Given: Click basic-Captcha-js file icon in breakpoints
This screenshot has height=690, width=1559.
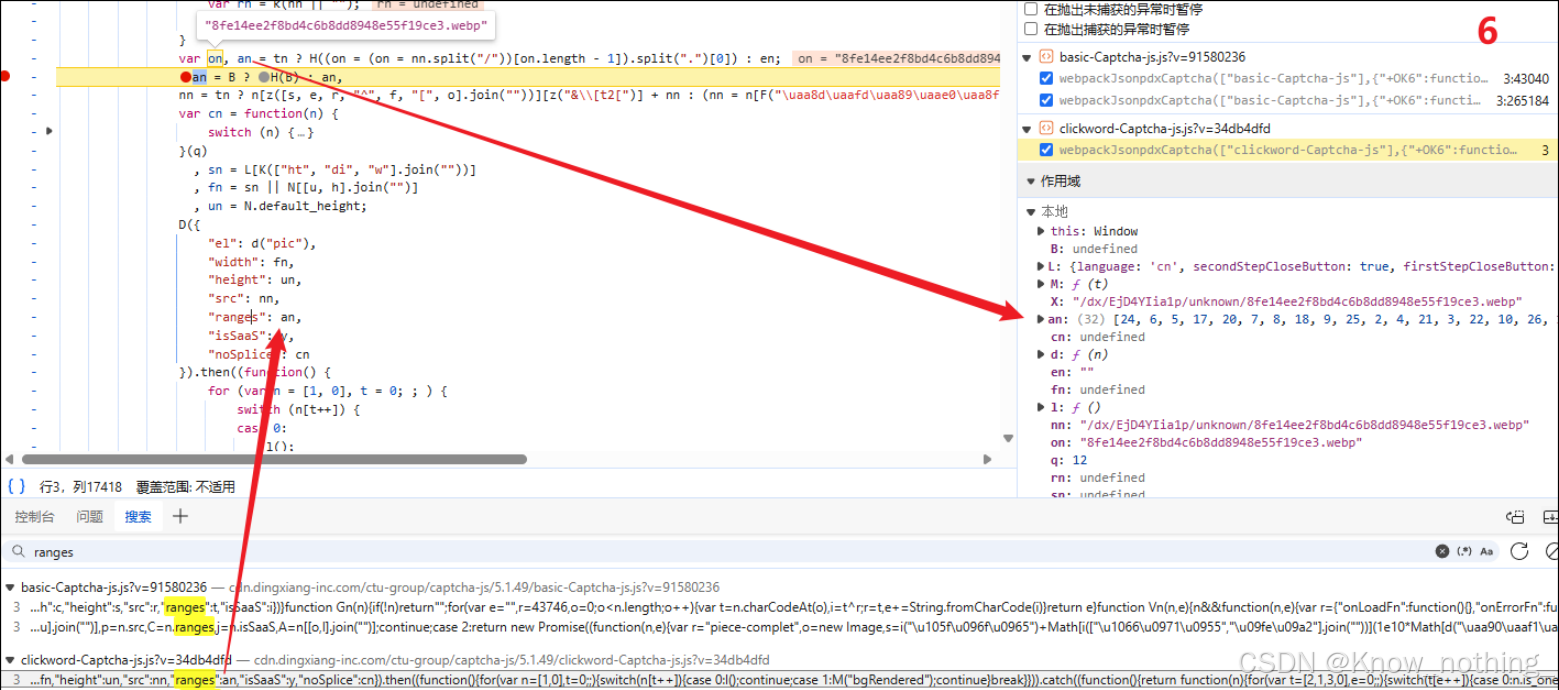Looking at the screenshot, I should [x=1046, y=57].
